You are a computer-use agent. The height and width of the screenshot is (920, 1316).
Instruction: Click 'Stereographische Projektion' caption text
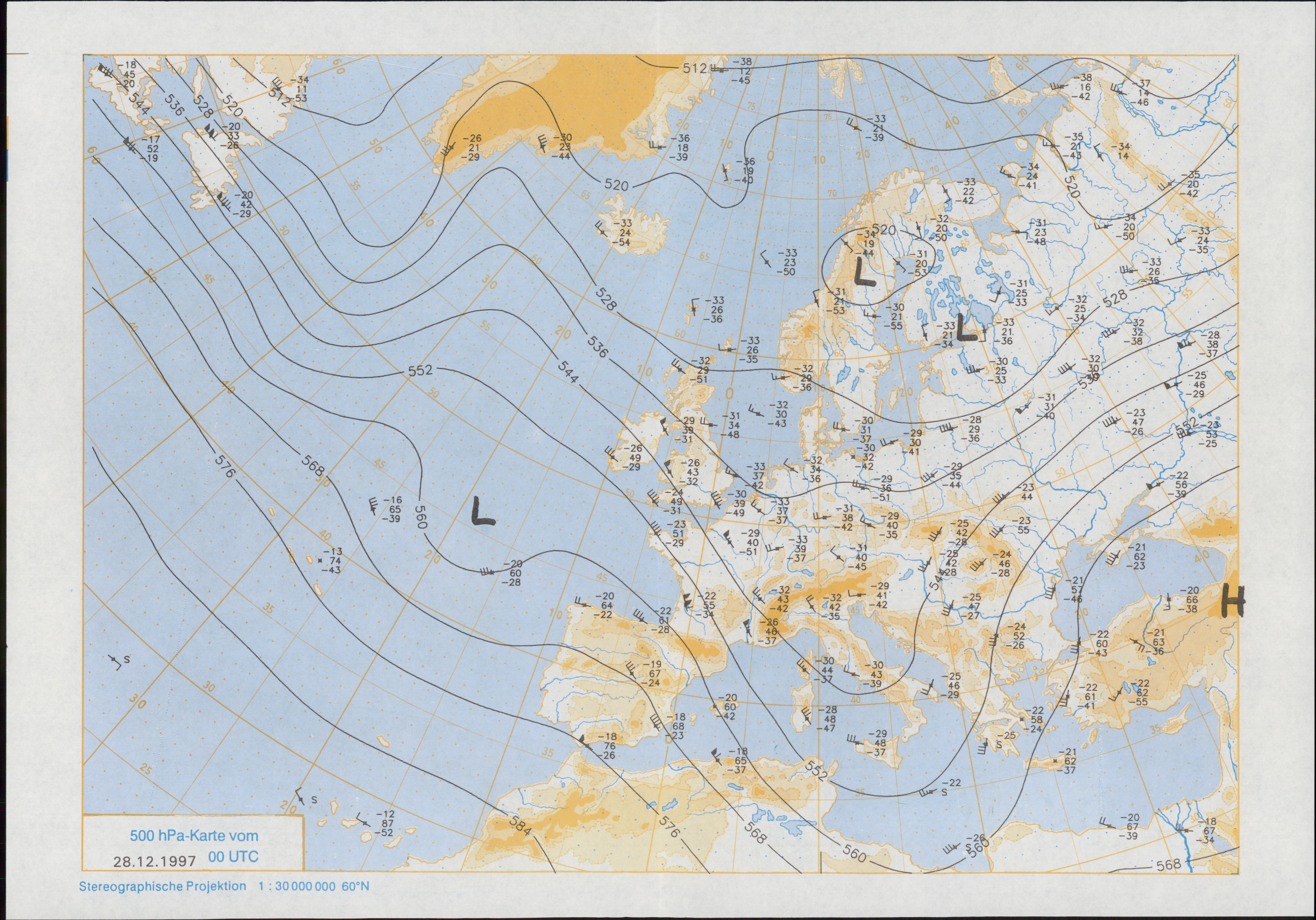click(x=162, y=886)
